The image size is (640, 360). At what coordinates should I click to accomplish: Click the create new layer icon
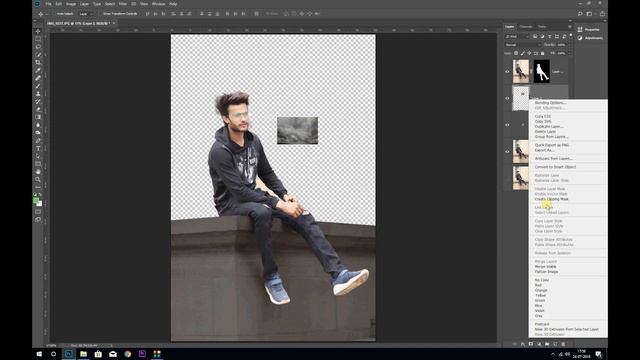point(555,344)
